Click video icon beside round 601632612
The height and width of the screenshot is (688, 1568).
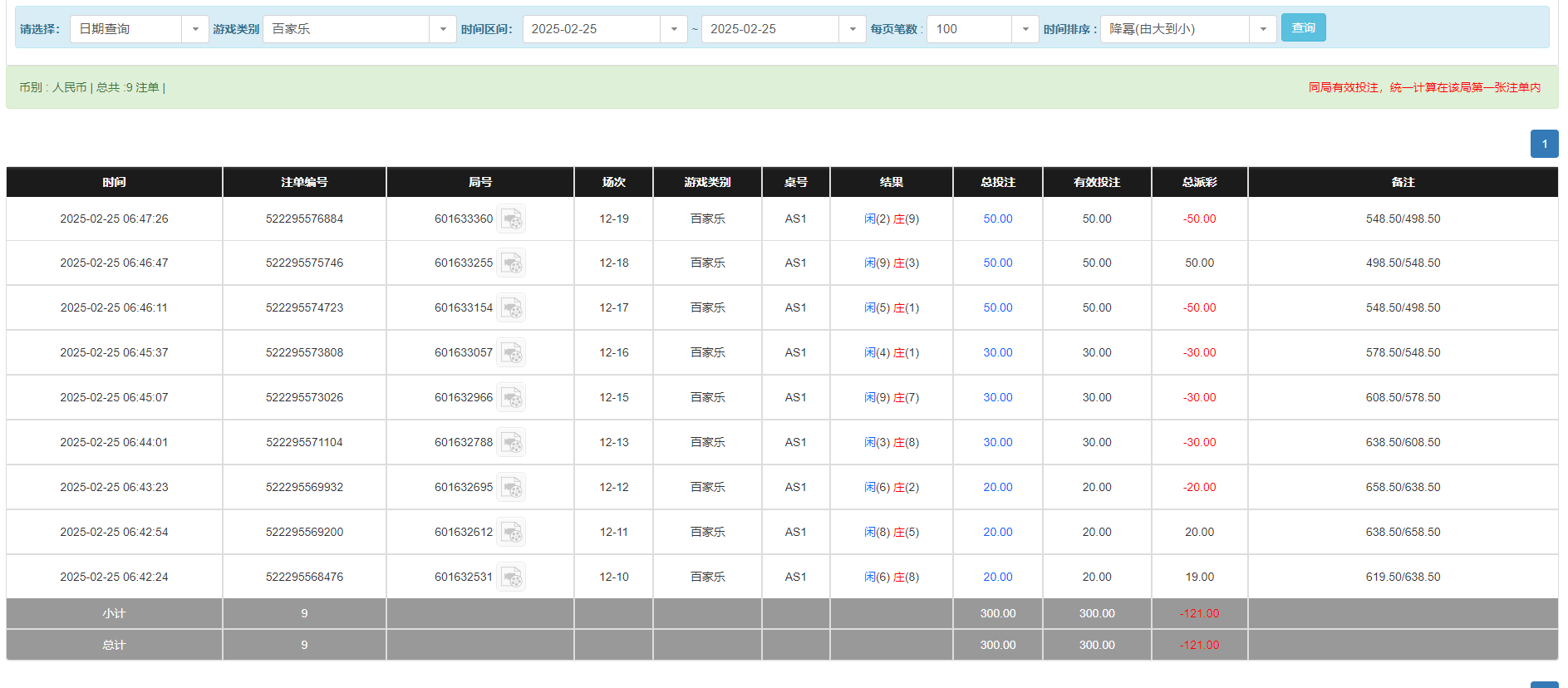click(x=511, y=533)
